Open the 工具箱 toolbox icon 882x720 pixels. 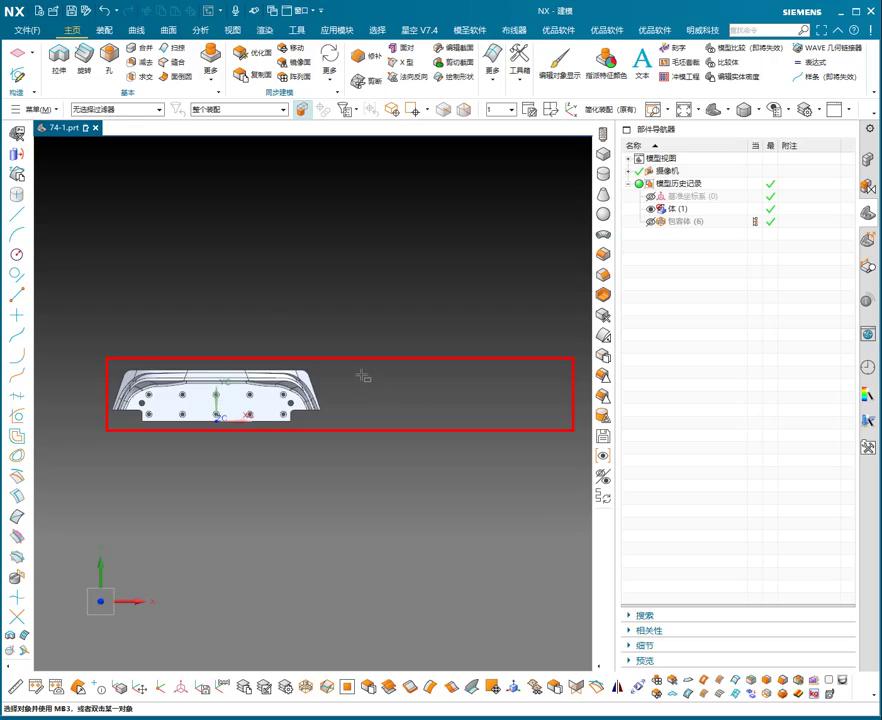tap(519, 57)
